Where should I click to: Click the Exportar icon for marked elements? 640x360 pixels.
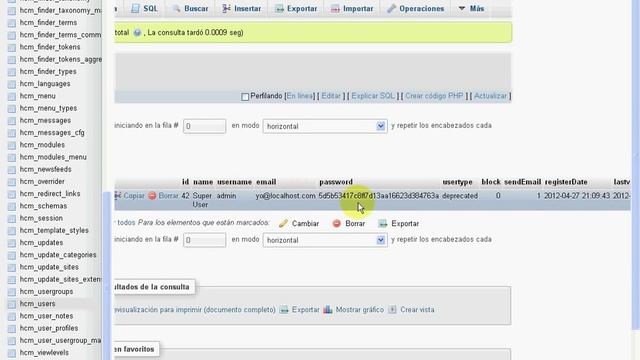(x=382, y=224)
